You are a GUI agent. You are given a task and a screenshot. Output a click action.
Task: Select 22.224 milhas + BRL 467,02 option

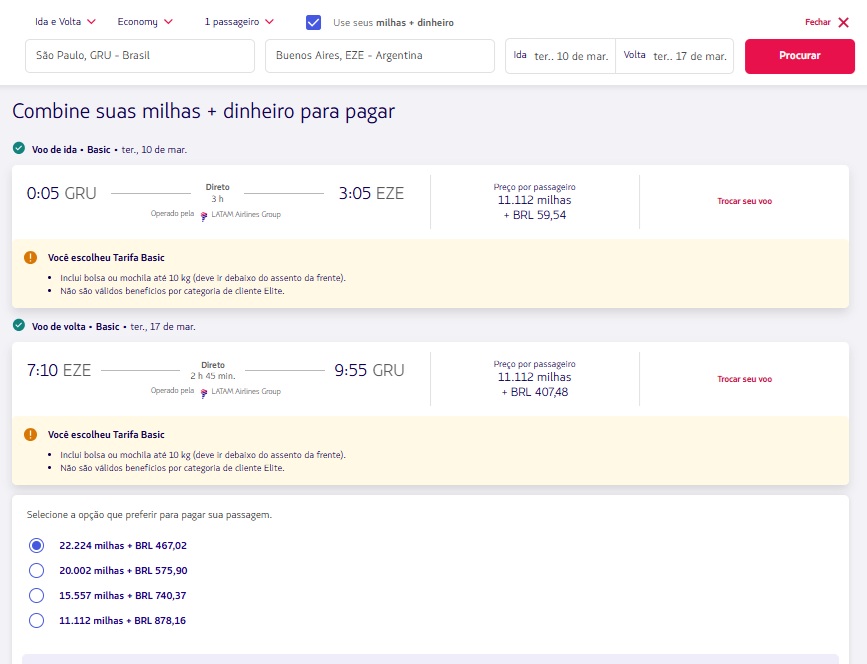point(37,546)
